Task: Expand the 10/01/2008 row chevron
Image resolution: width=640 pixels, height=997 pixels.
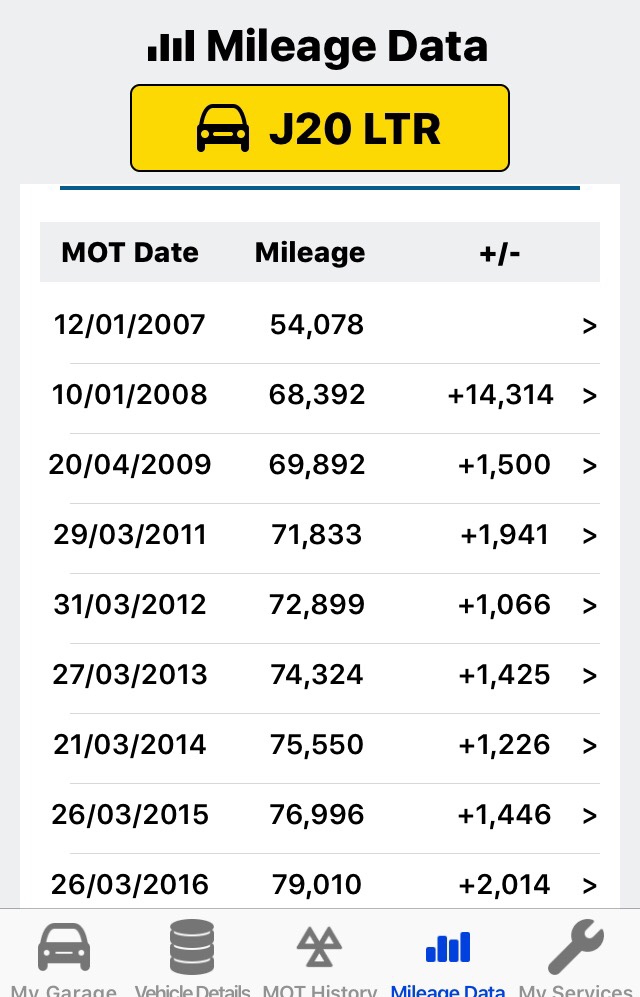Action: [589, 395]
